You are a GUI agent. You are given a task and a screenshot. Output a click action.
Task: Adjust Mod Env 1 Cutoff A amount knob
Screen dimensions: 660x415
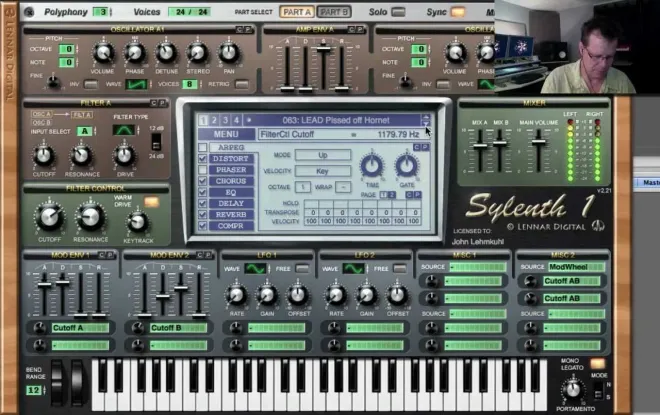[39, 328]
